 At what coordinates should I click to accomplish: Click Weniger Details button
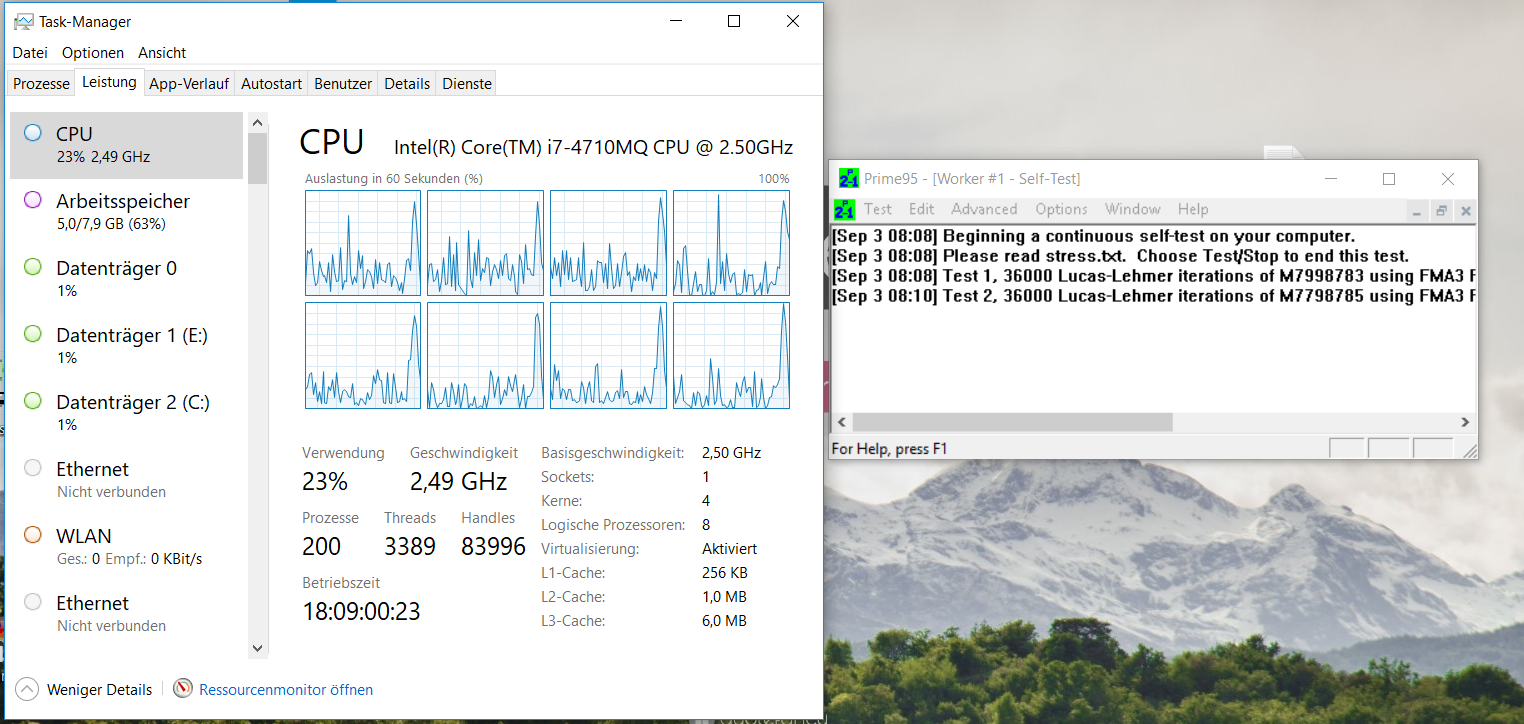tap(85, 689)
